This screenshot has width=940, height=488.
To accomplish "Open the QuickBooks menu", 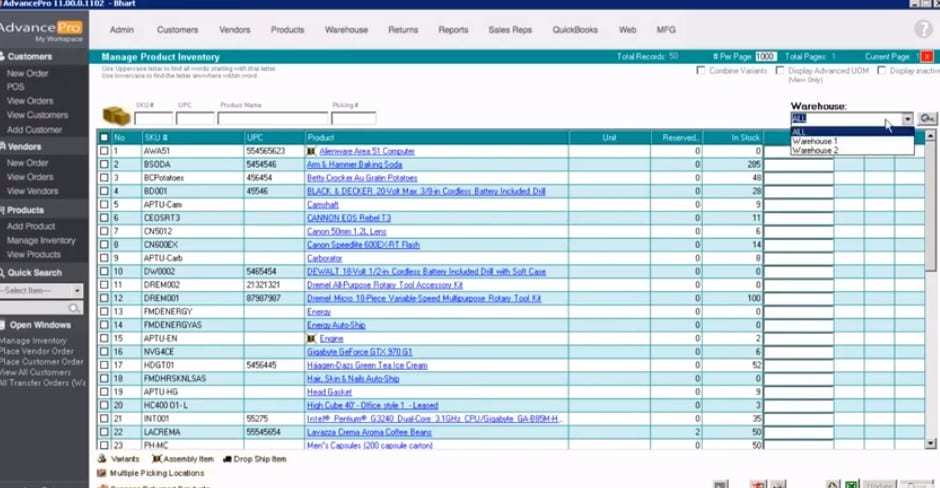I will click(x=574, y=30).
